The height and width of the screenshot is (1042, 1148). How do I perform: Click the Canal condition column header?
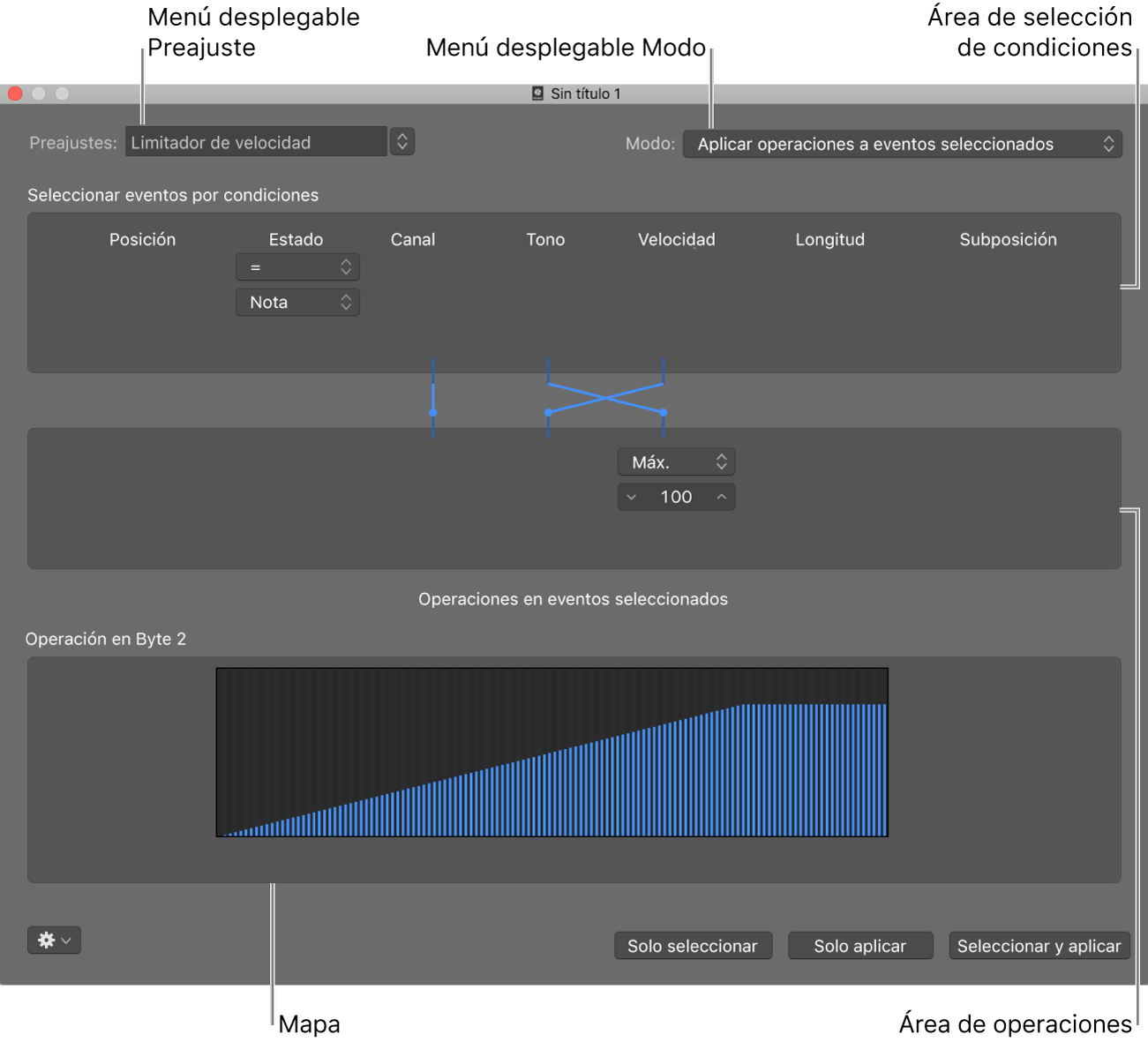tap(413, 239)
